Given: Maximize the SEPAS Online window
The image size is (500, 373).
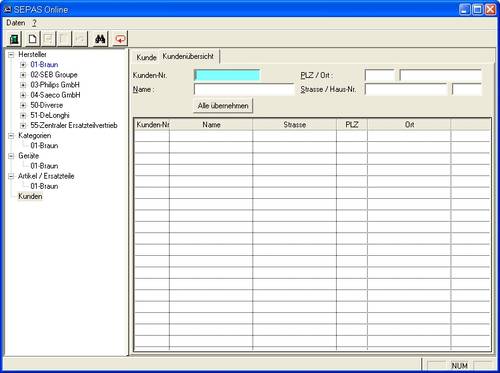Looking at the screenshot, I should (x=477, y=9).
